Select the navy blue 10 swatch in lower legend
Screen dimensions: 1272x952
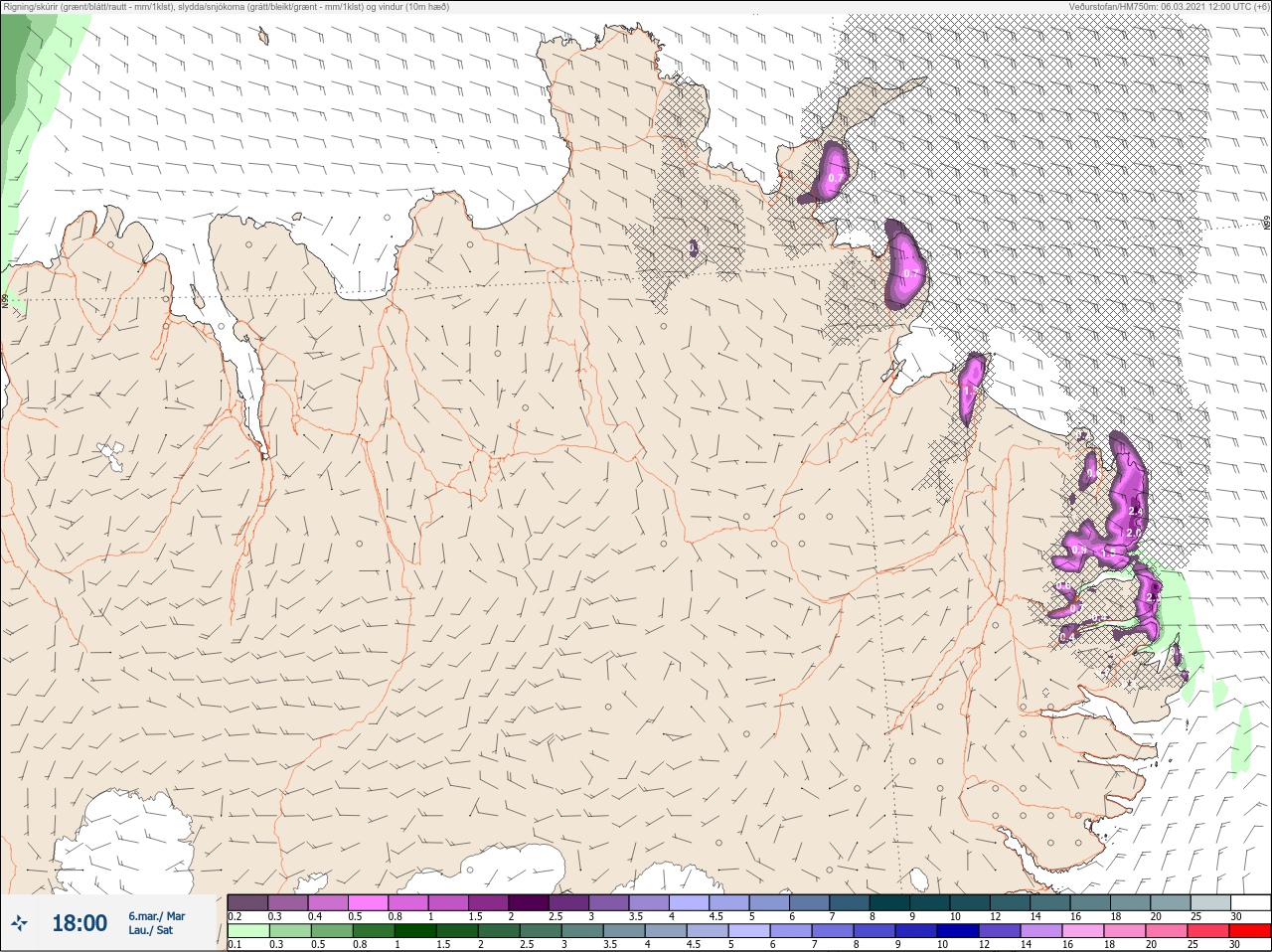(957, 932)
